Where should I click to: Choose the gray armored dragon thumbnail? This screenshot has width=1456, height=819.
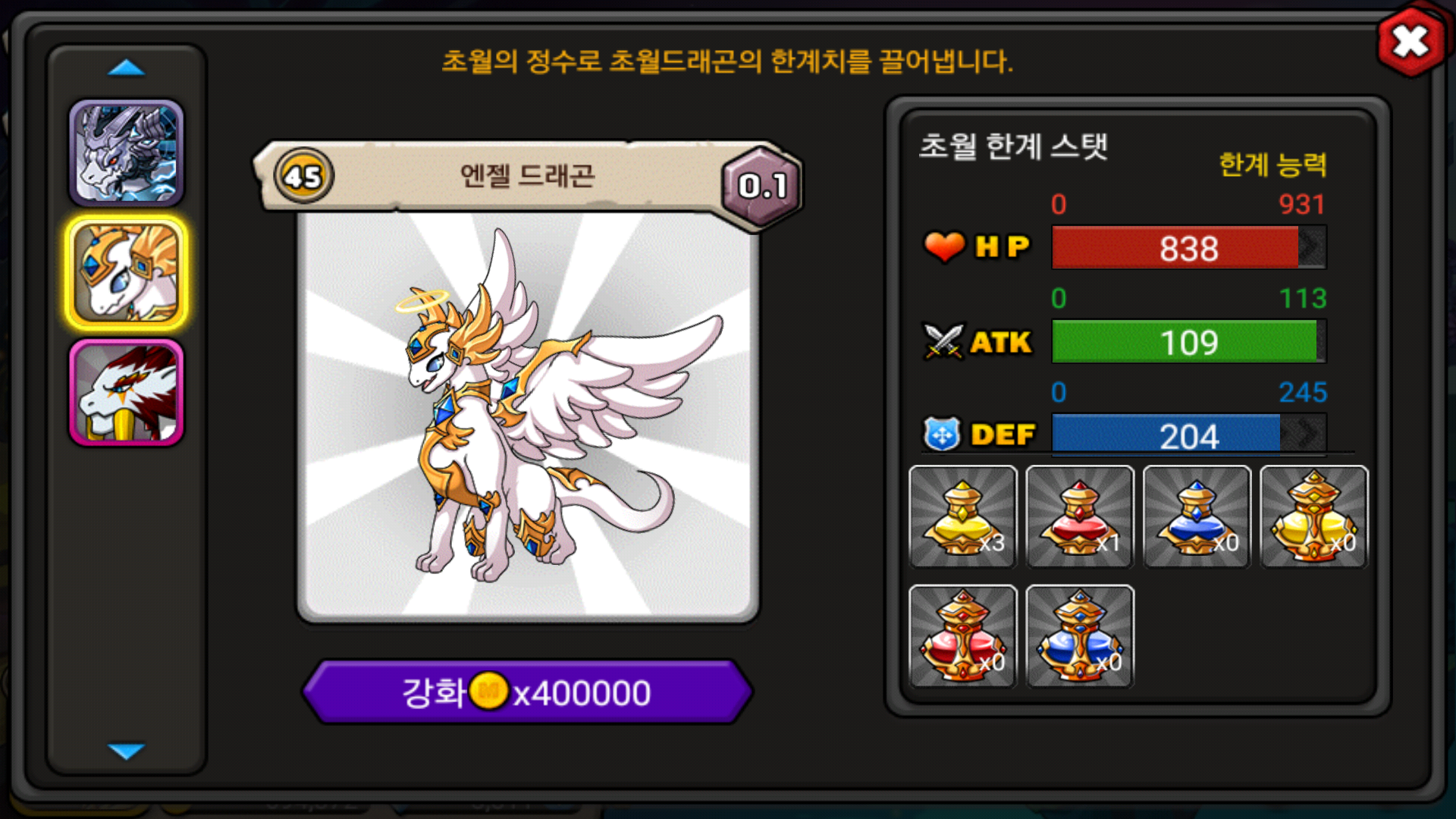pos(127,153)
